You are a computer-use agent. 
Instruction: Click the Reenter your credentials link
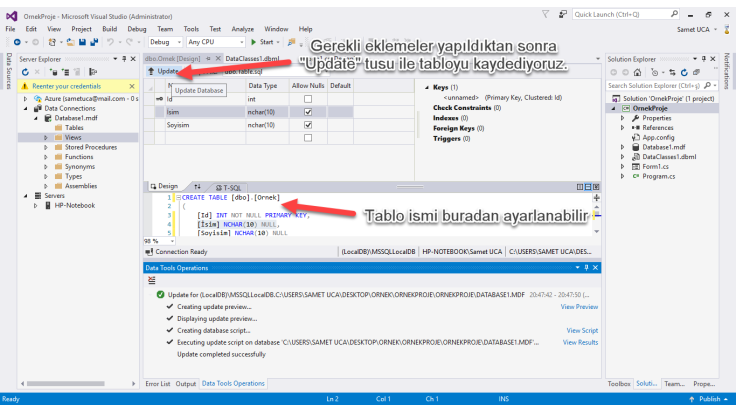tap(67, 86)
